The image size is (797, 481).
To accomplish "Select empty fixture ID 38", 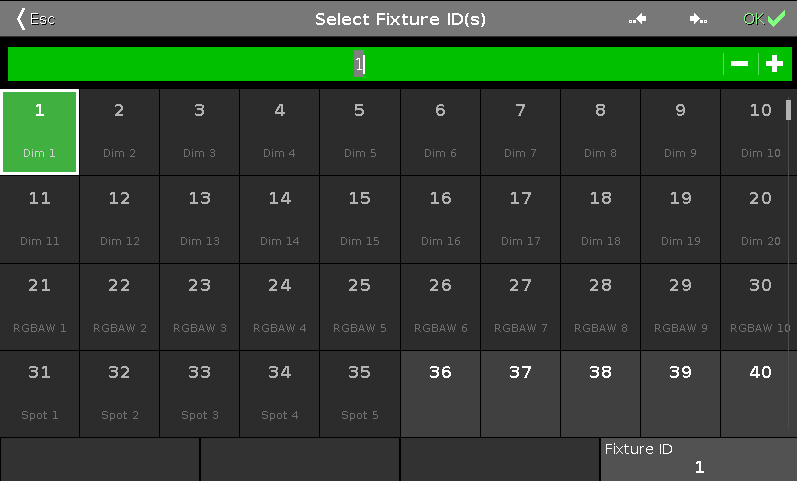I will 600,393.
